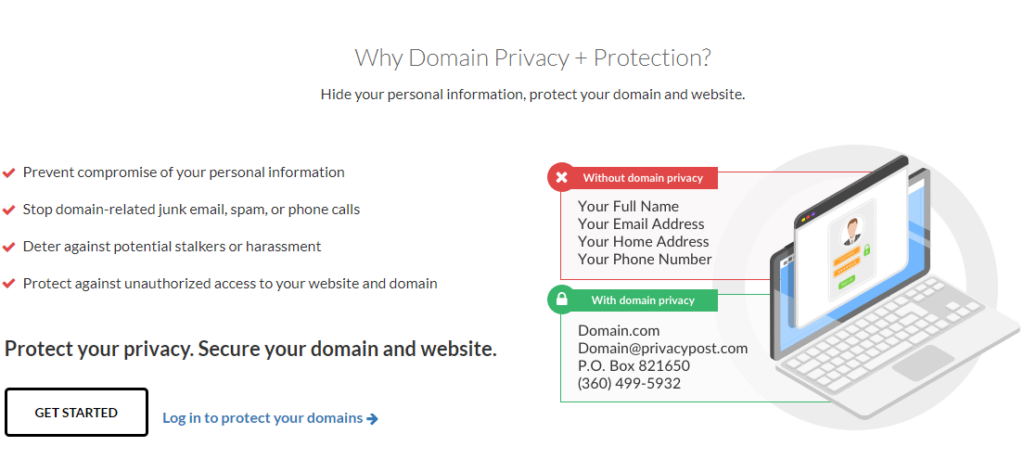
Task: Click the 'Your Full Name' text line
Action: click(628, 207)
